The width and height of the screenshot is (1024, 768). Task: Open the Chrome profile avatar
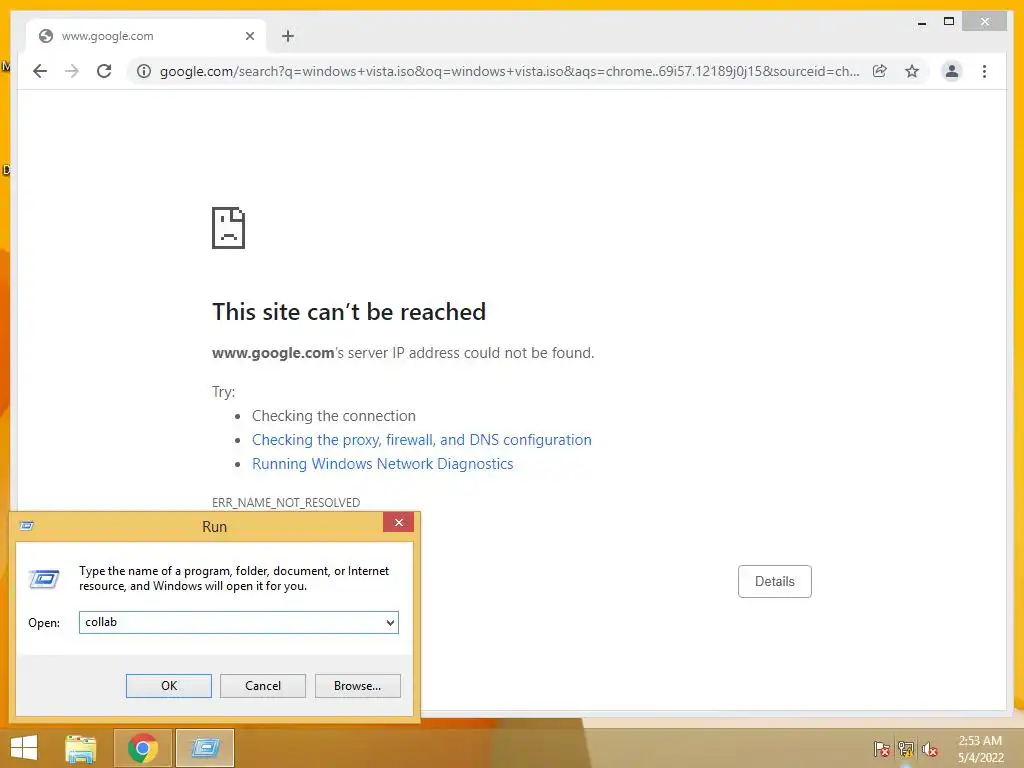(952, 71)
